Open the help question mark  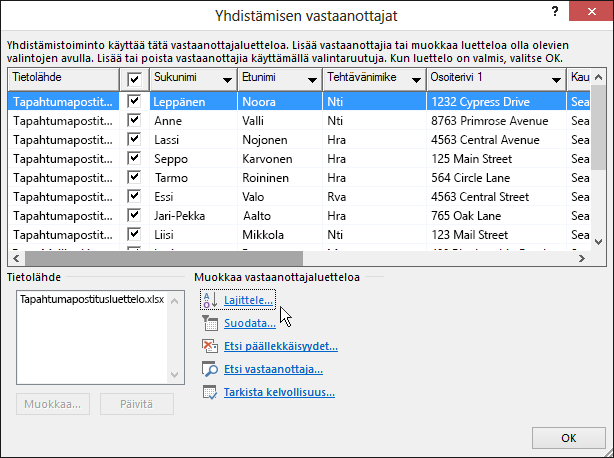click(555, 11)
